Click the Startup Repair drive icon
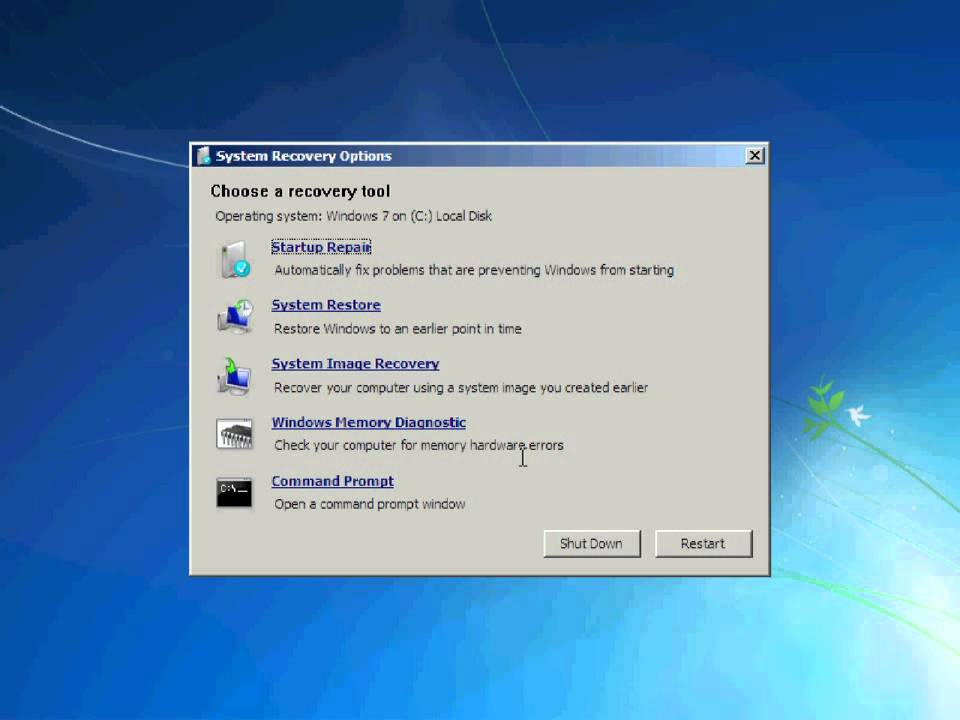 [235, 259]
